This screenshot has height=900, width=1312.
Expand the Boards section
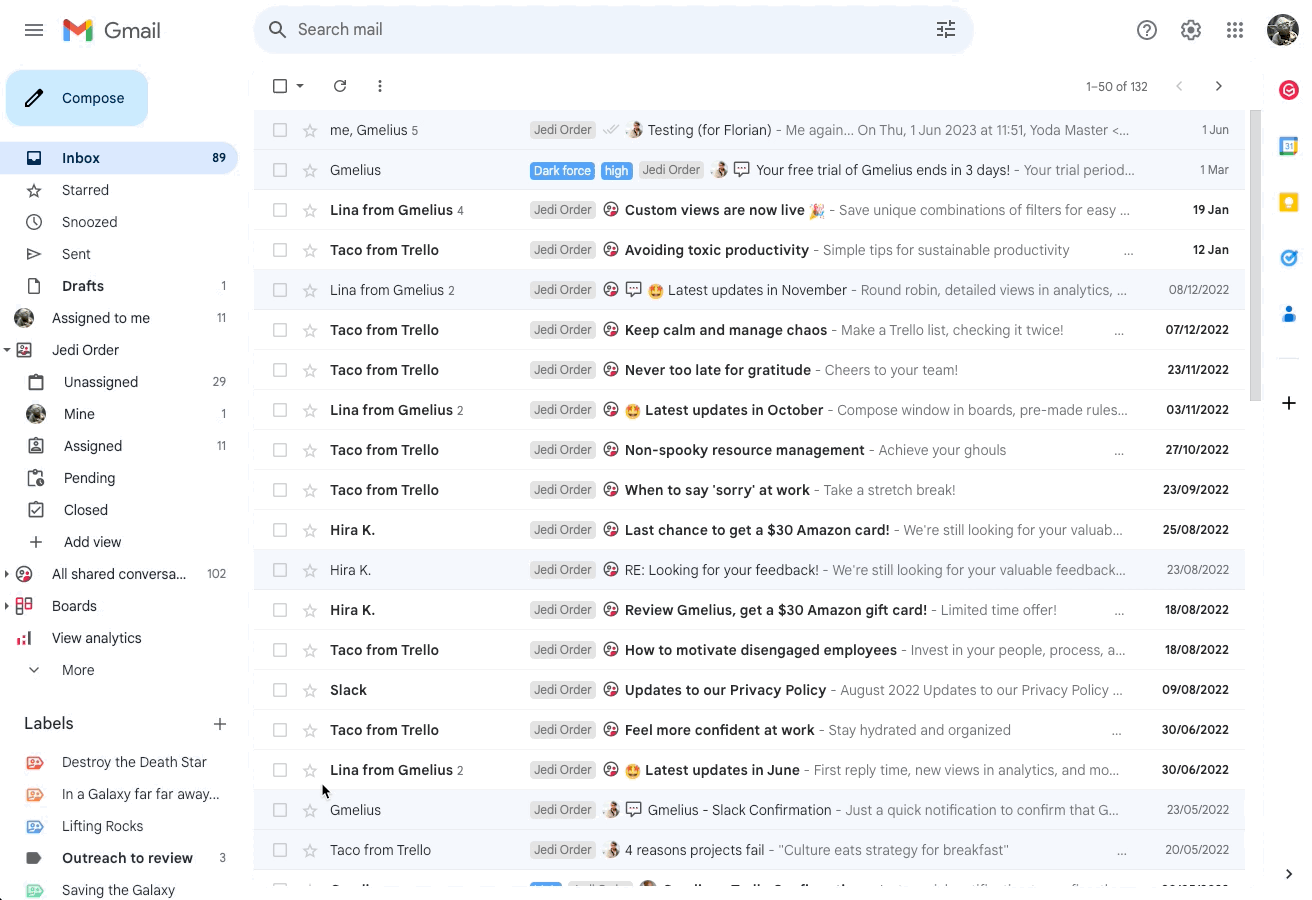tap(7, 606)
